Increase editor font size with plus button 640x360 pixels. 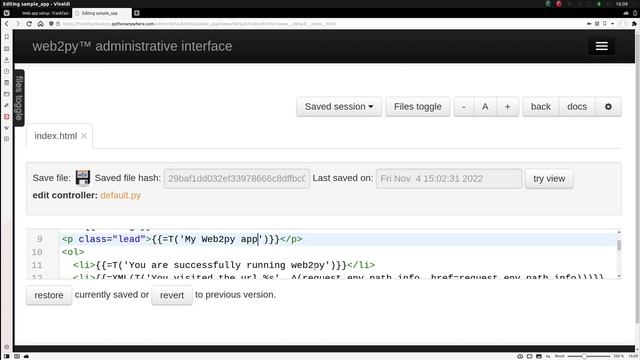[507, 107]
